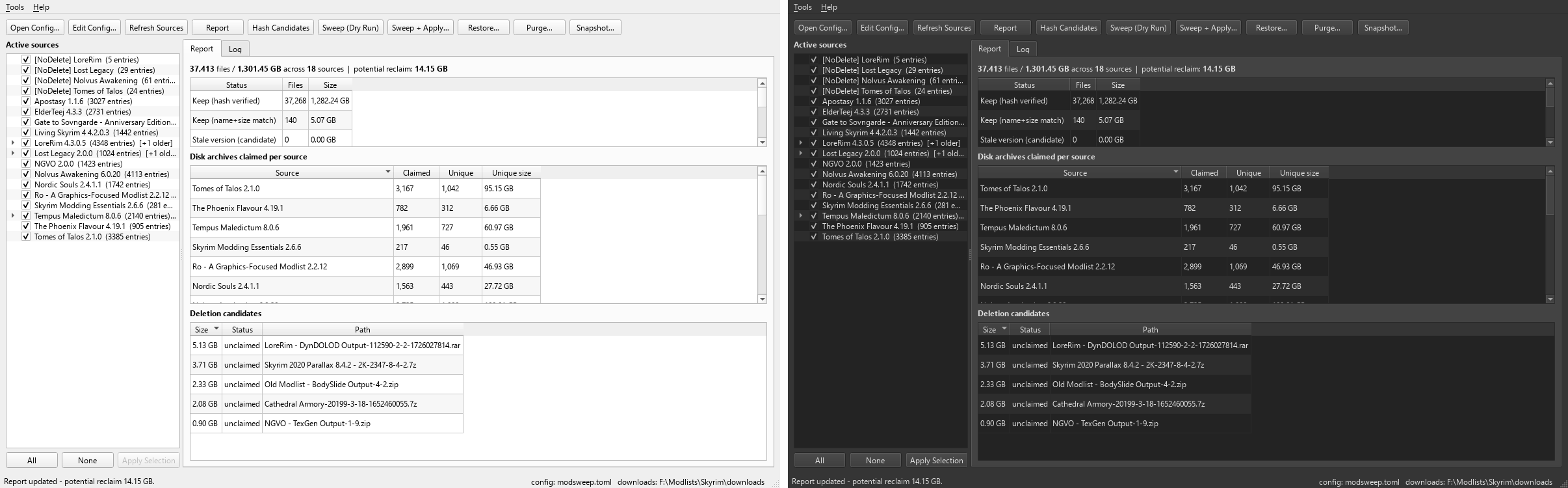This screenshot has height=488, width=1568.
Task: Click the All button in light window
Action: pyautogui.click(x=32, y=460)
